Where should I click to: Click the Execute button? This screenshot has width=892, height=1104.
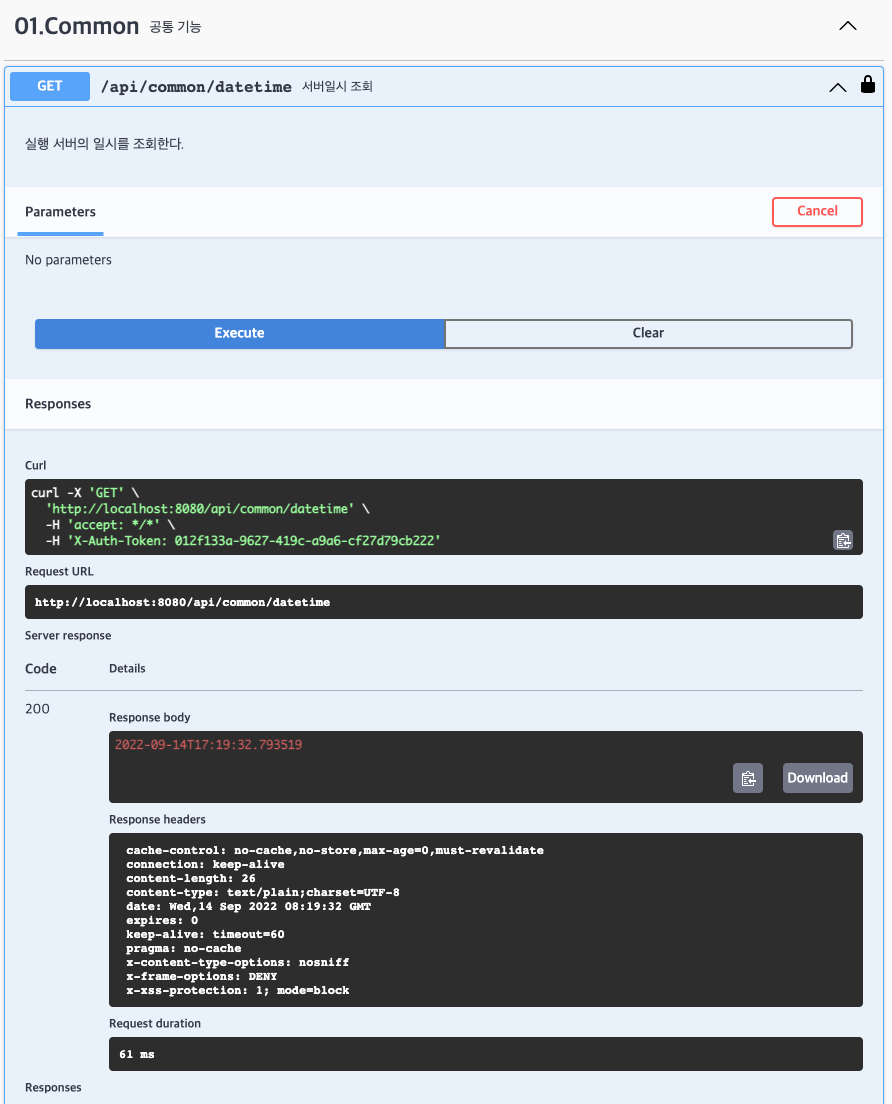pos(239,333)
